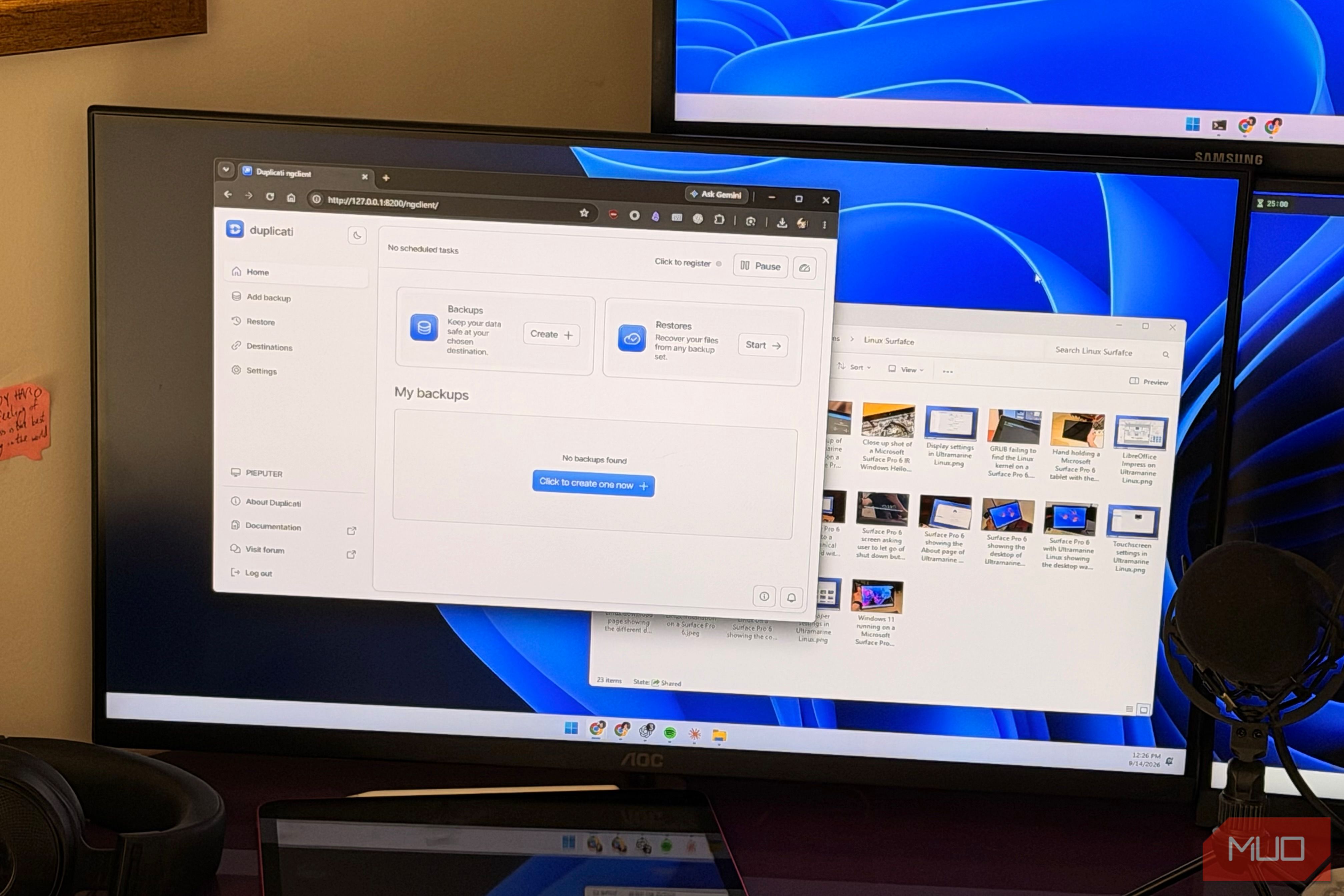1344x896 pixels.
Task: Pause the Duplicati scheduler
Action: [761, 266]
